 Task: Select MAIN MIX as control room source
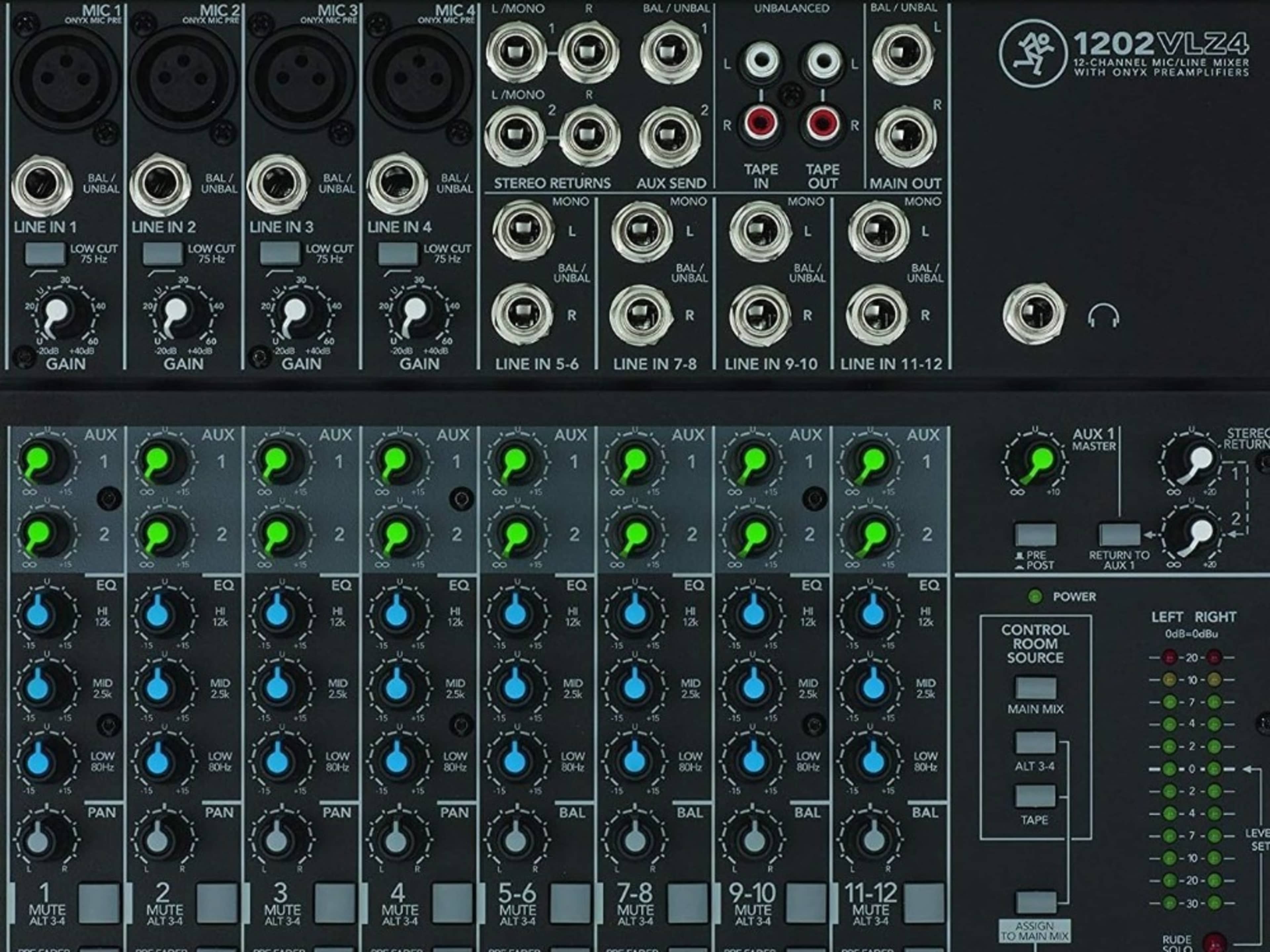[1036, 688]
